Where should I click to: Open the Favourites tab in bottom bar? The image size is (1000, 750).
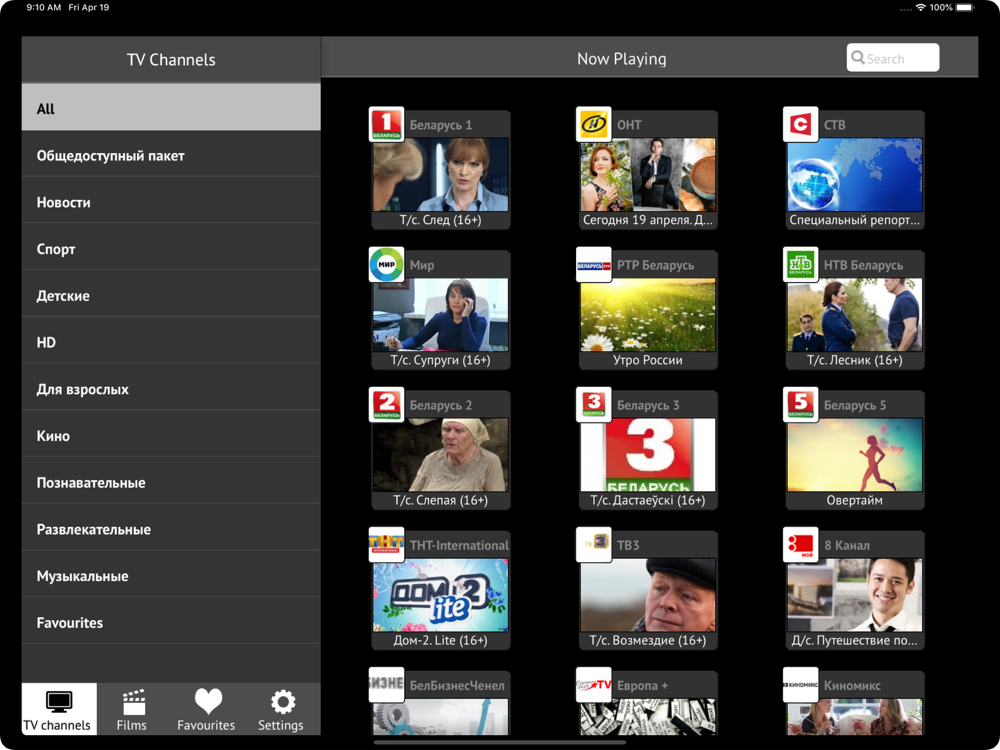tap(207, 709)
